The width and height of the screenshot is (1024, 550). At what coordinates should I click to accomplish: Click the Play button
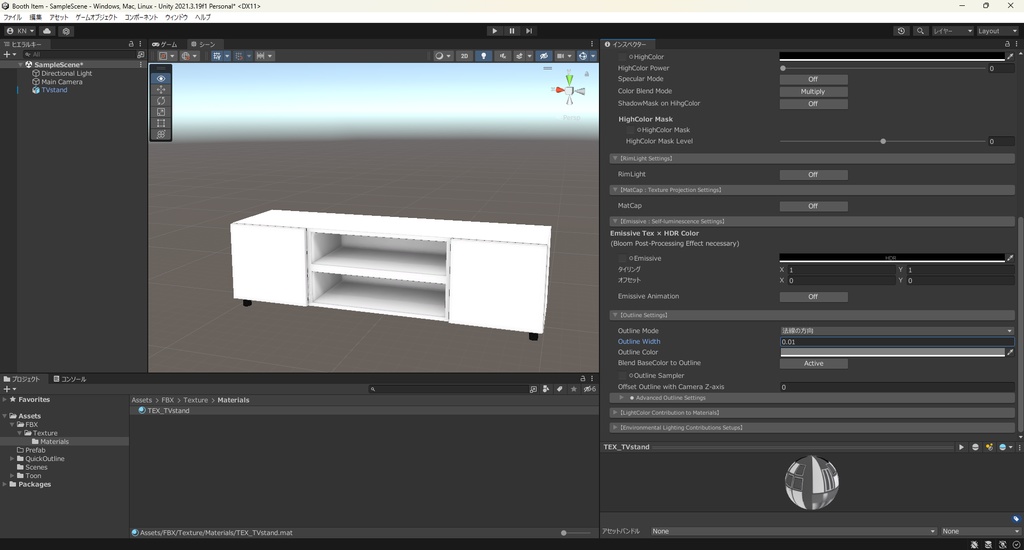(494, 31)
